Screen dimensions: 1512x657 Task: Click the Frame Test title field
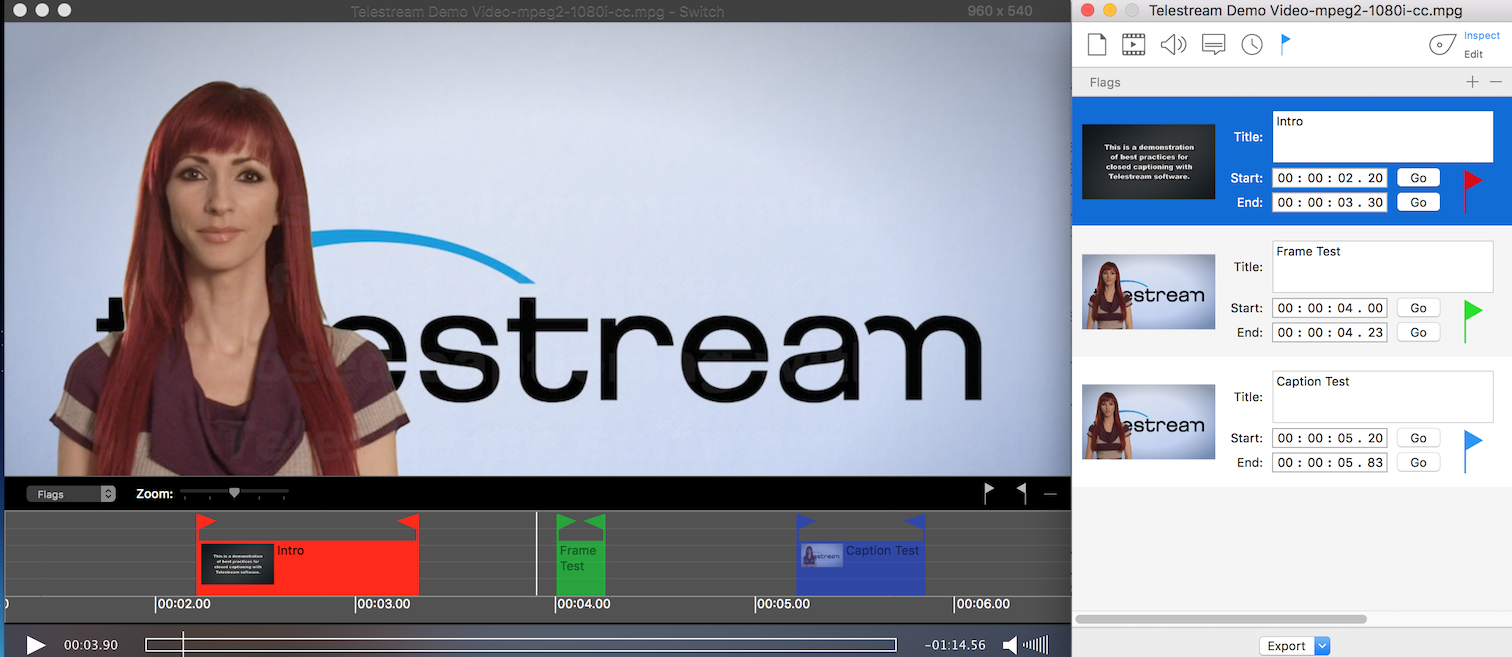1382,266
